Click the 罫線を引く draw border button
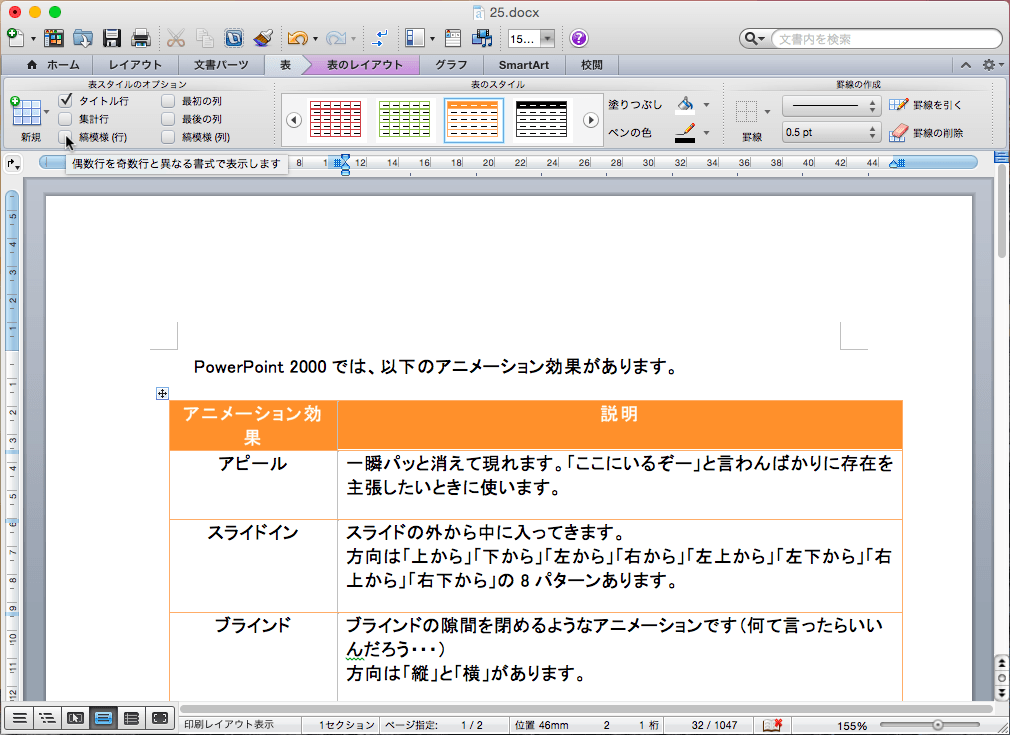Image resolution: width=1010 pixels, height=735 pixels. point(926,104)
